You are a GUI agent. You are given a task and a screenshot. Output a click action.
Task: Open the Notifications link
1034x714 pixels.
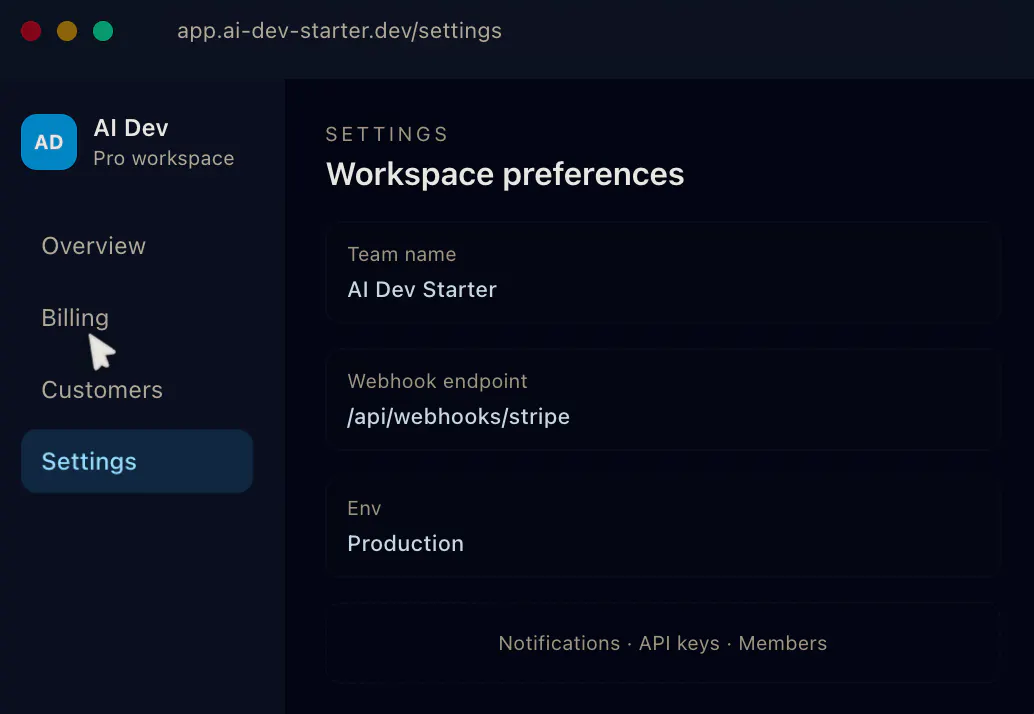[x=559, y=643]
